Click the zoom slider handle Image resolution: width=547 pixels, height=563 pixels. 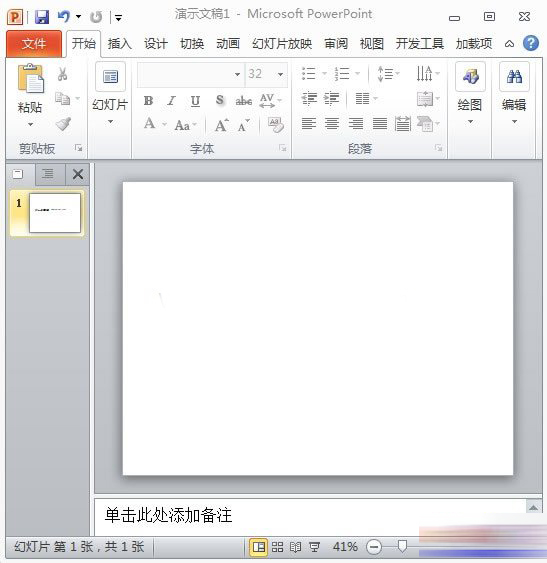coord(402,547)
